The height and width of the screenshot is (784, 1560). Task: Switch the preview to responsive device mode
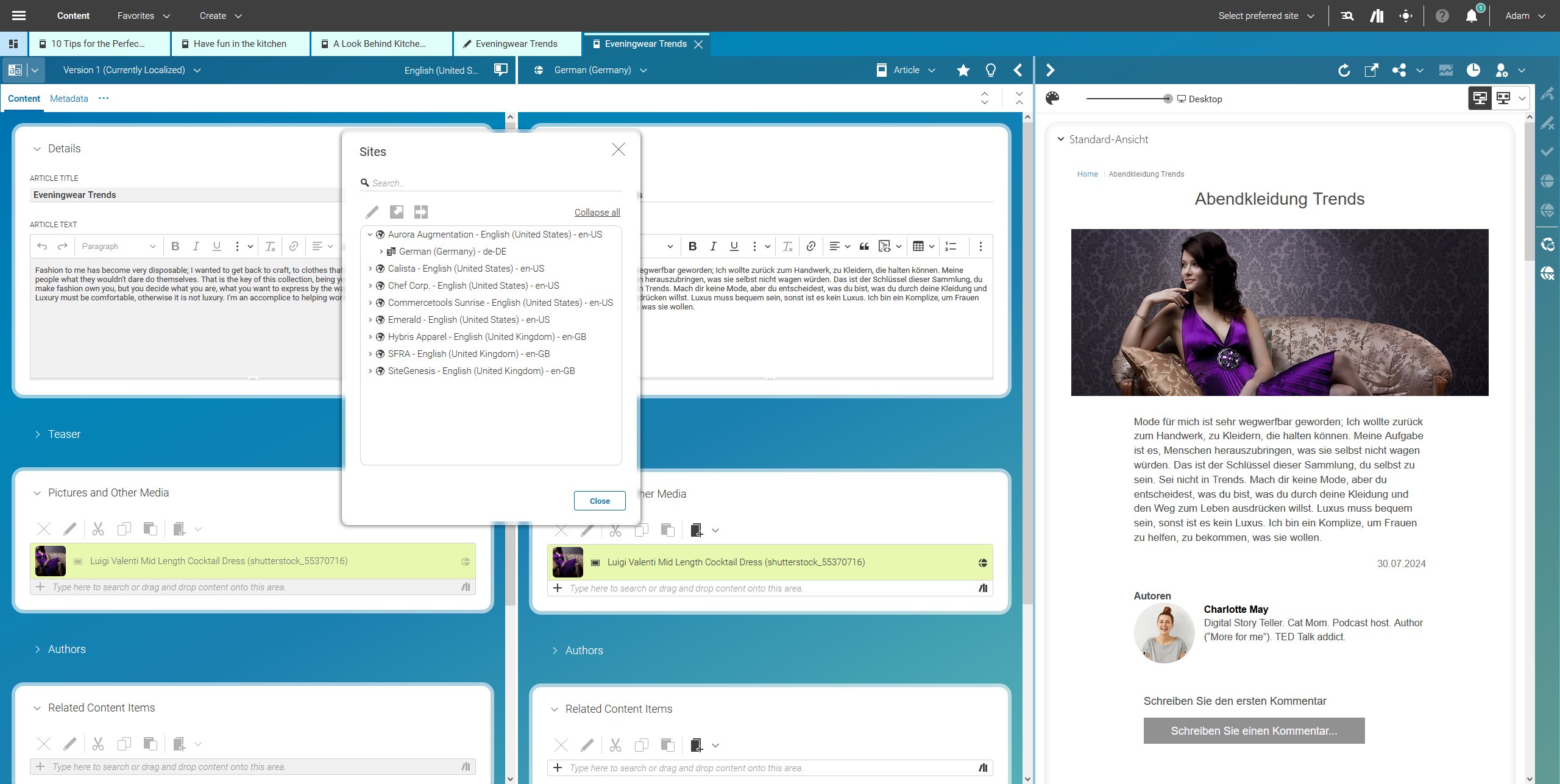click(x=1503, y=97)
